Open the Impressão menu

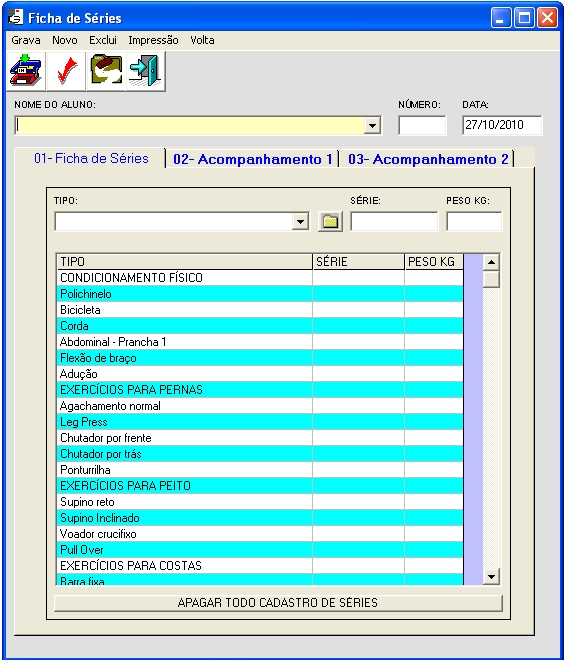click(x=153, y=40)
